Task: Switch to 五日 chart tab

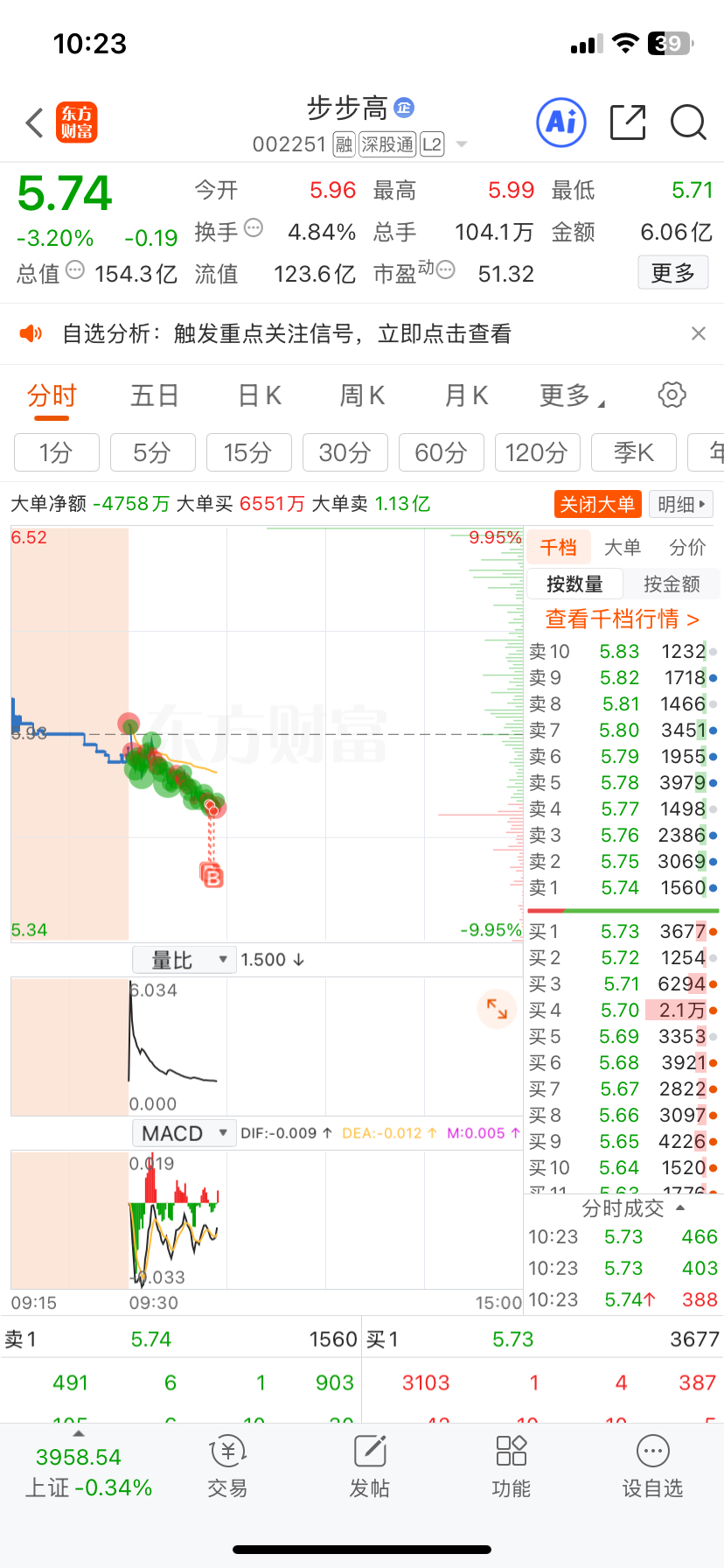Action: [155, 395]
